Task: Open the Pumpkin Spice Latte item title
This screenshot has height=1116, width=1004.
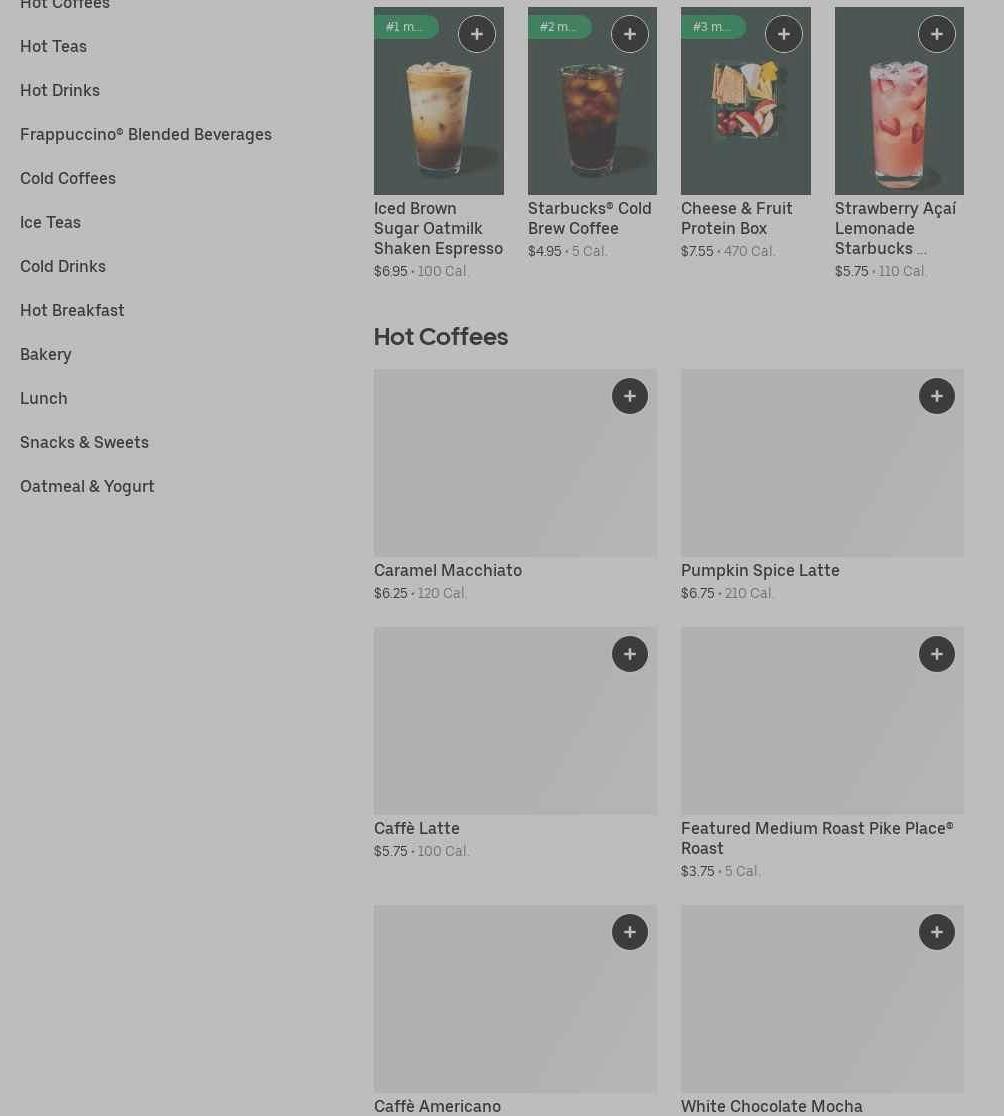Action: [760, 570]
